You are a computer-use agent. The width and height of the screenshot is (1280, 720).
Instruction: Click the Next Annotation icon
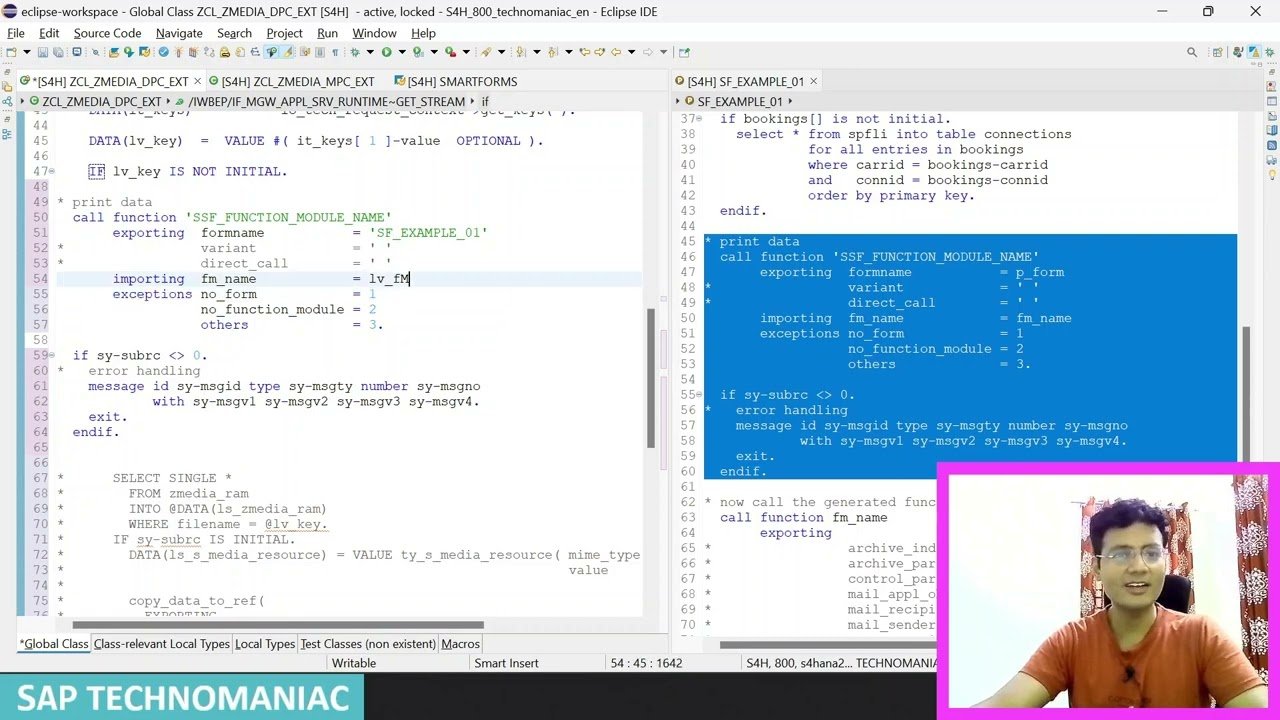[x=521, y=52]
